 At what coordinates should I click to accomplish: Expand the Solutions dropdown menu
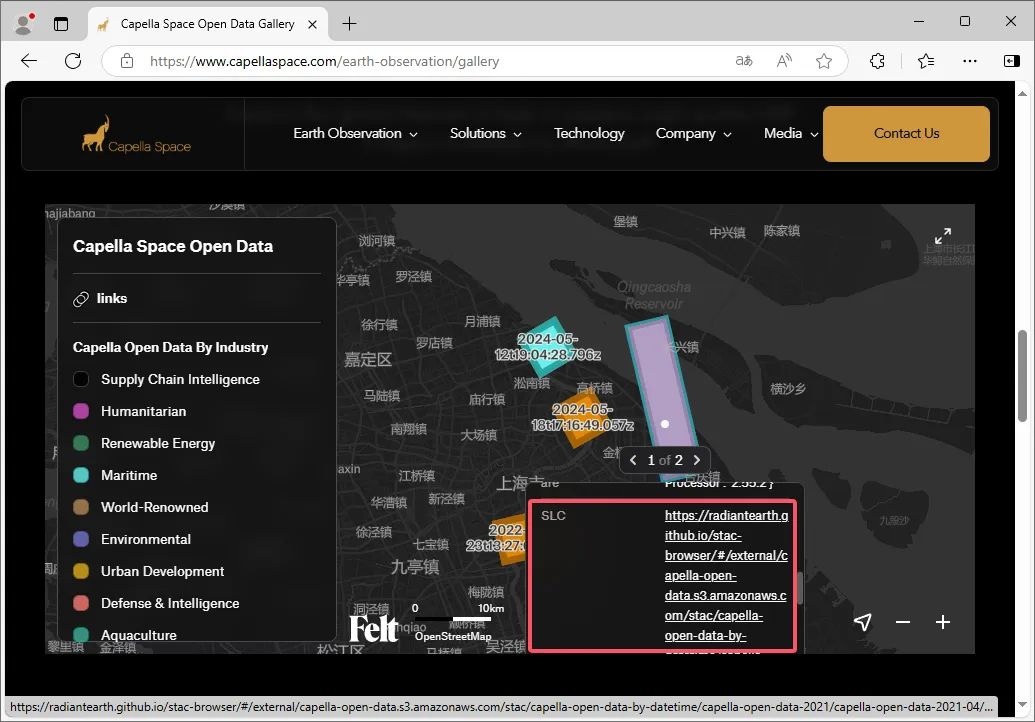click(x=485, y=133)
